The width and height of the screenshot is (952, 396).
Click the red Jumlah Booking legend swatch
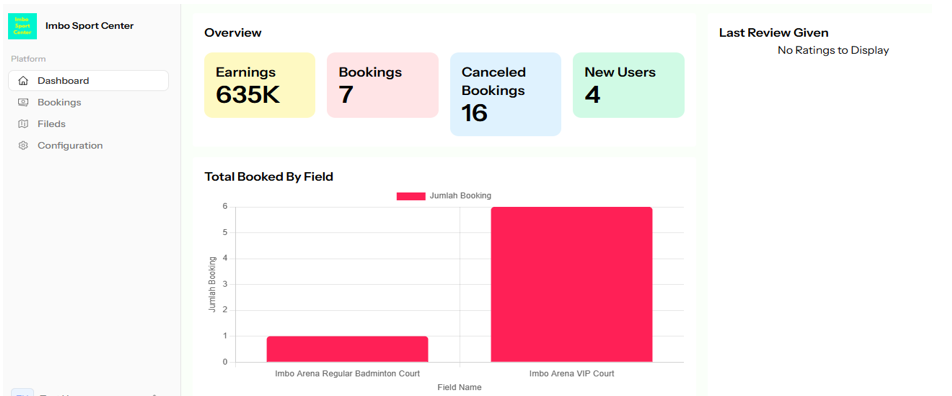pos(411,196)
